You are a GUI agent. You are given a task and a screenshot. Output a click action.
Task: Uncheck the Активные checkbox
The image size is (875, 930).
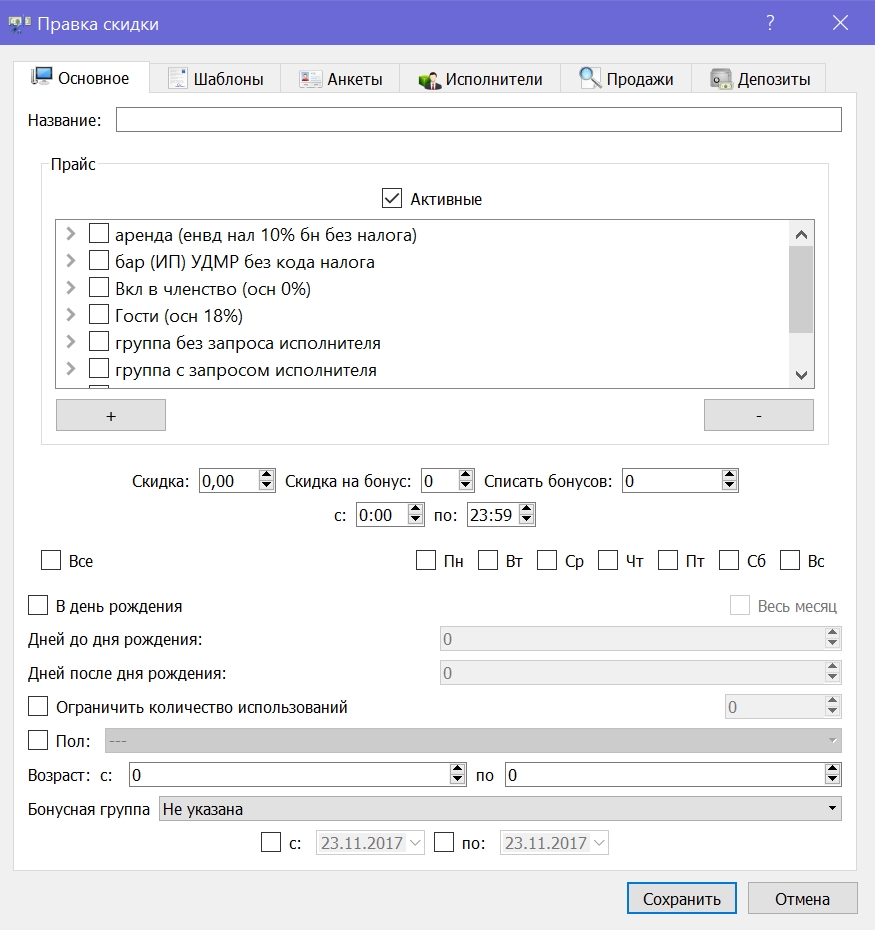click(392, 198)
